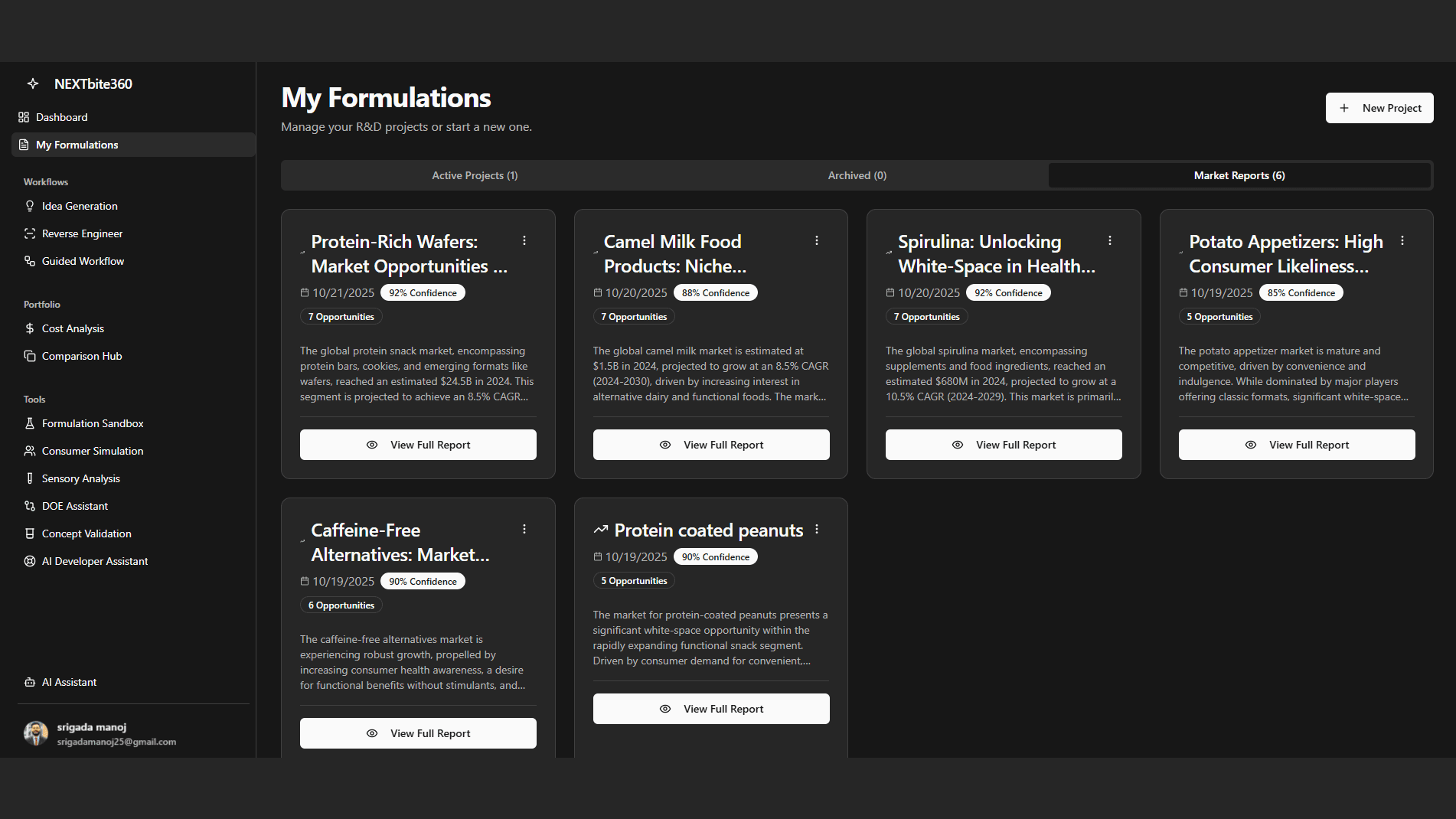The height and width of the screenshot is (819, 1456).
Task: Expand options for Protein coated peanuts report
Action: [817, 529]
